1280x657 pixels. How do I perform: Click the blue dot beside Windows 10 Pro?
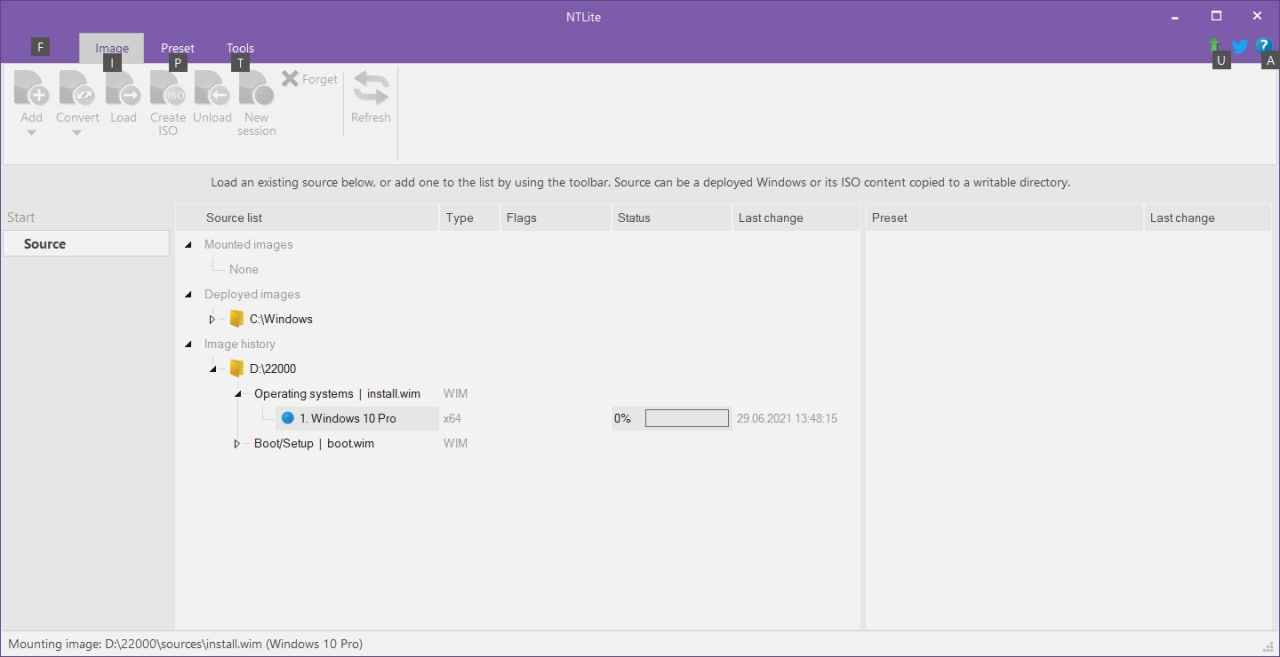point(288,418)
